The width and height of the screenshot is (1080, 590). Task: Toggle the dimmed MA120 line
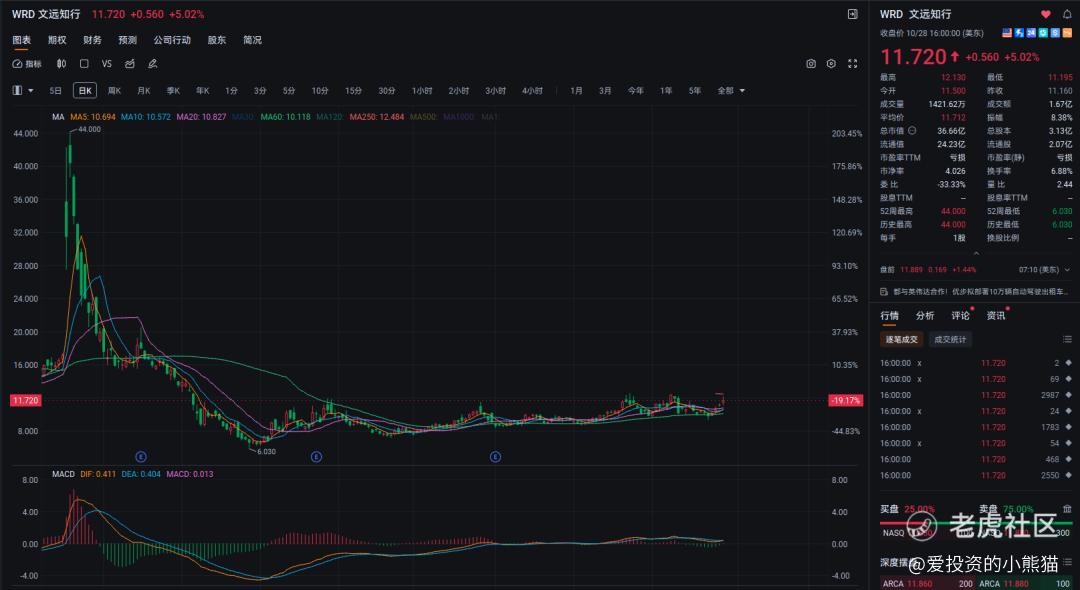click(x=329, y=117)
